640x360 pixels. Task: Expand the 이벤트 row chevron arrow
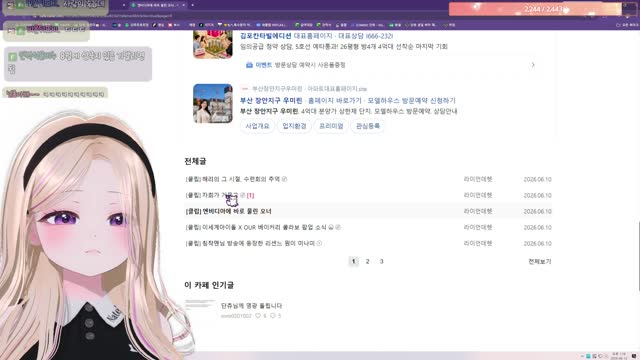click(533, 65)
